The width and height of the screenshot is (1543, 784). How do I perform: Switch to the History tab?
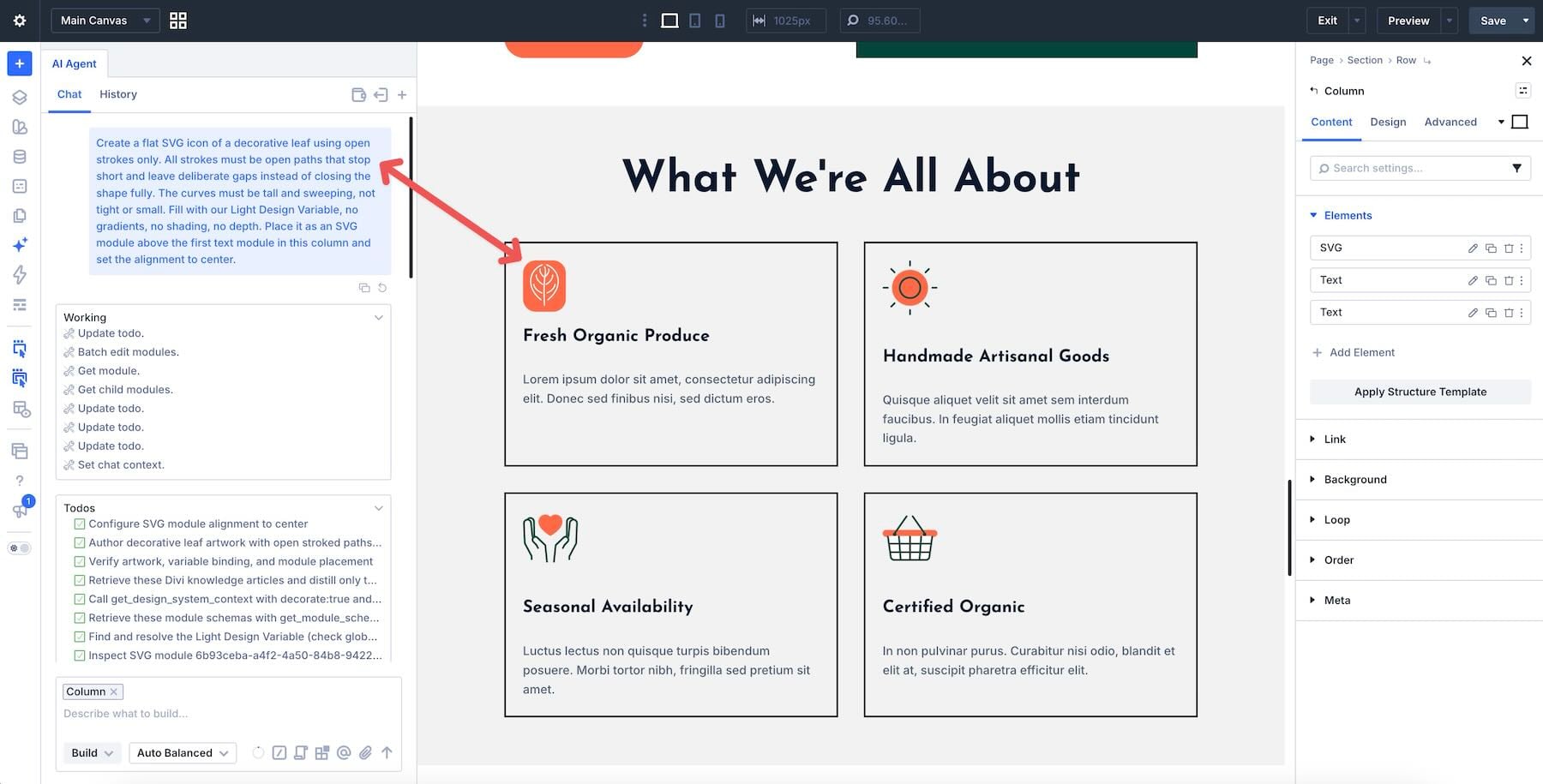[x=118, y=94]
